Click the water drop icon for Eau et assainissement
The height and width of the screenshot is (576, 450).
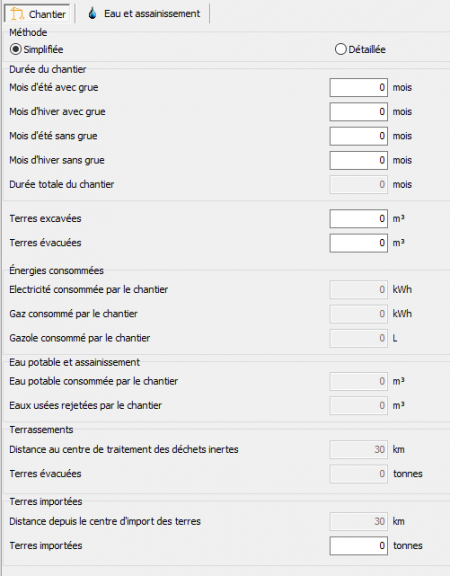point(93,14)
